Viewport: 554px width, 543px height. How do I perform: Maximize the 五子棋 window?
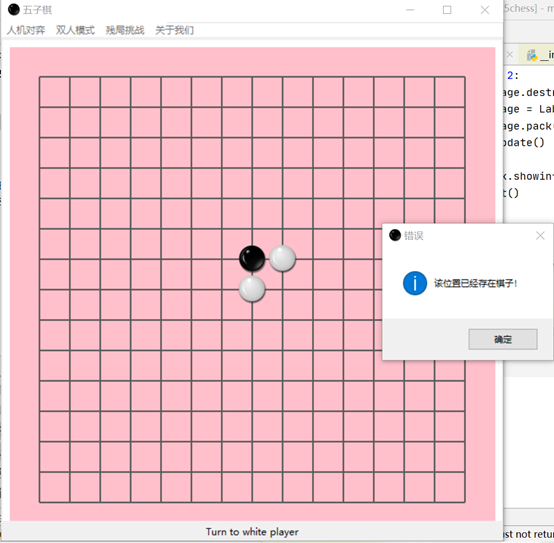click(x=447, y=10)
